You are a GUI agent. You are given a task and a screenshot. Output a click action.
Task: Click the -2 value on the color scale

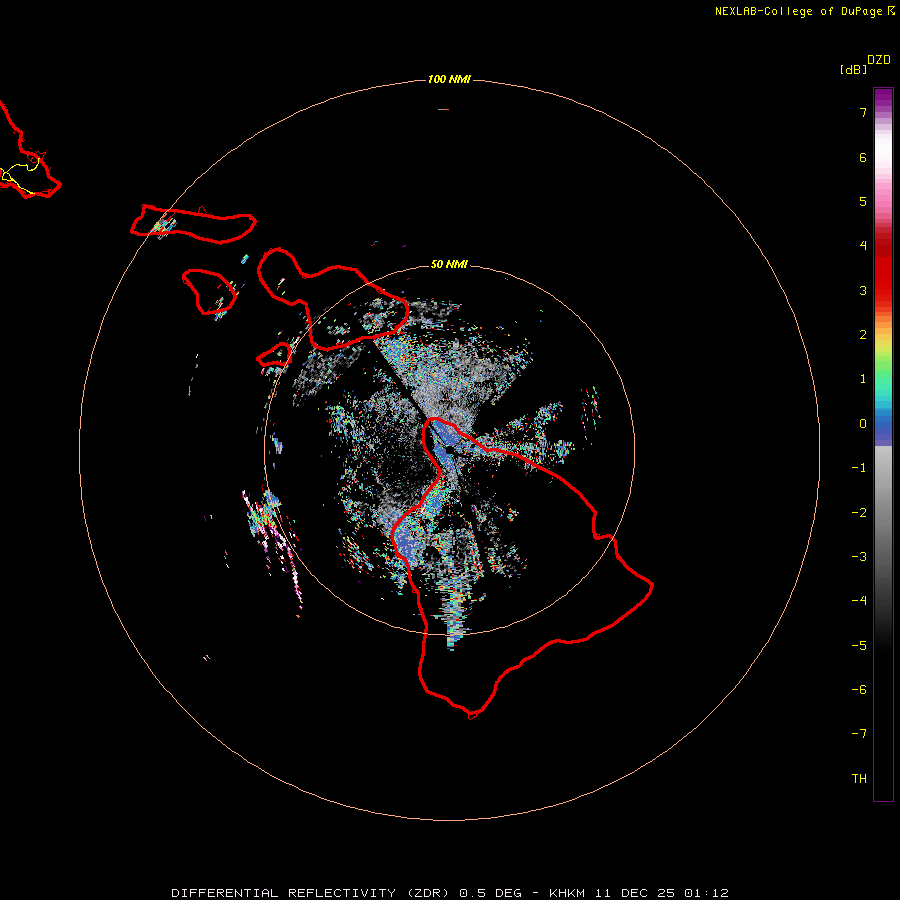[x=859, y=513]
